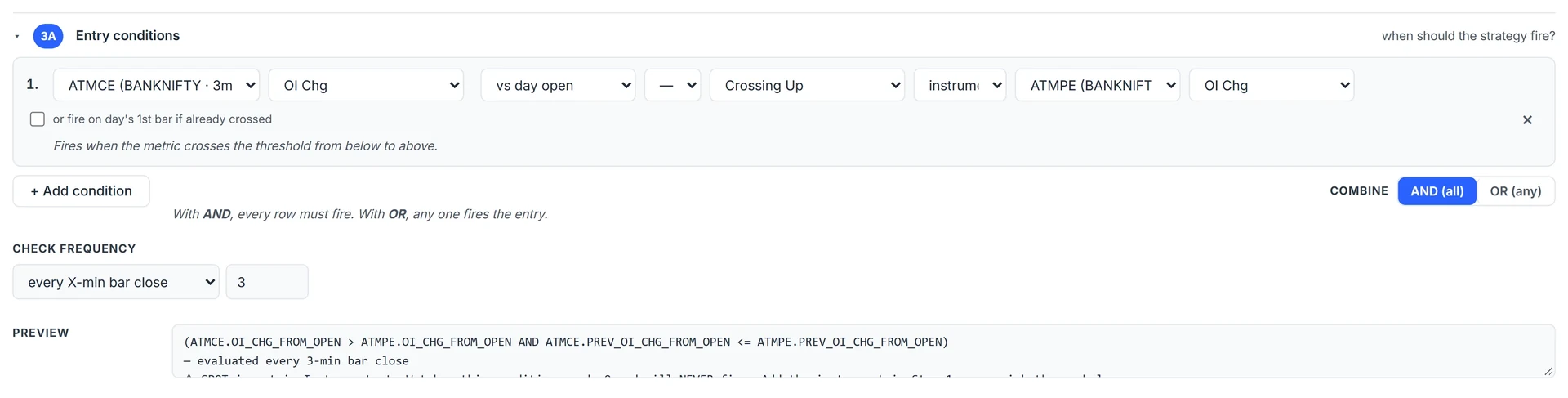Image resolution: width=1568 pixels, height=398 pixels.
Task: Open the first OI Chg metric dropdown
Action: pyautogui.click(x=366, y=85)
